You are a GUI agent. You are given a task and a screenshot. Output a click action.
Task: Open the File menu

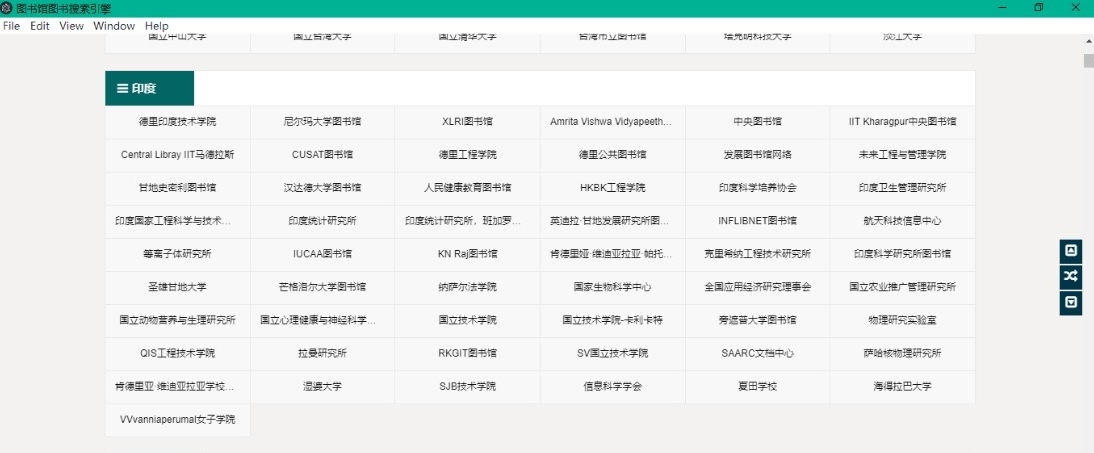click(12, 26)
